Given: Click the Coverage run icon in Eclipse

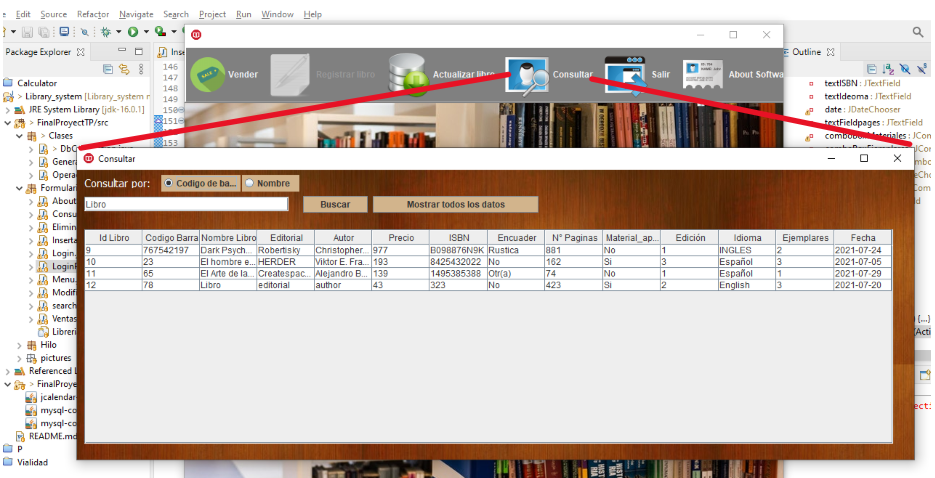Looking at the screenshot, I should [160, 32].
